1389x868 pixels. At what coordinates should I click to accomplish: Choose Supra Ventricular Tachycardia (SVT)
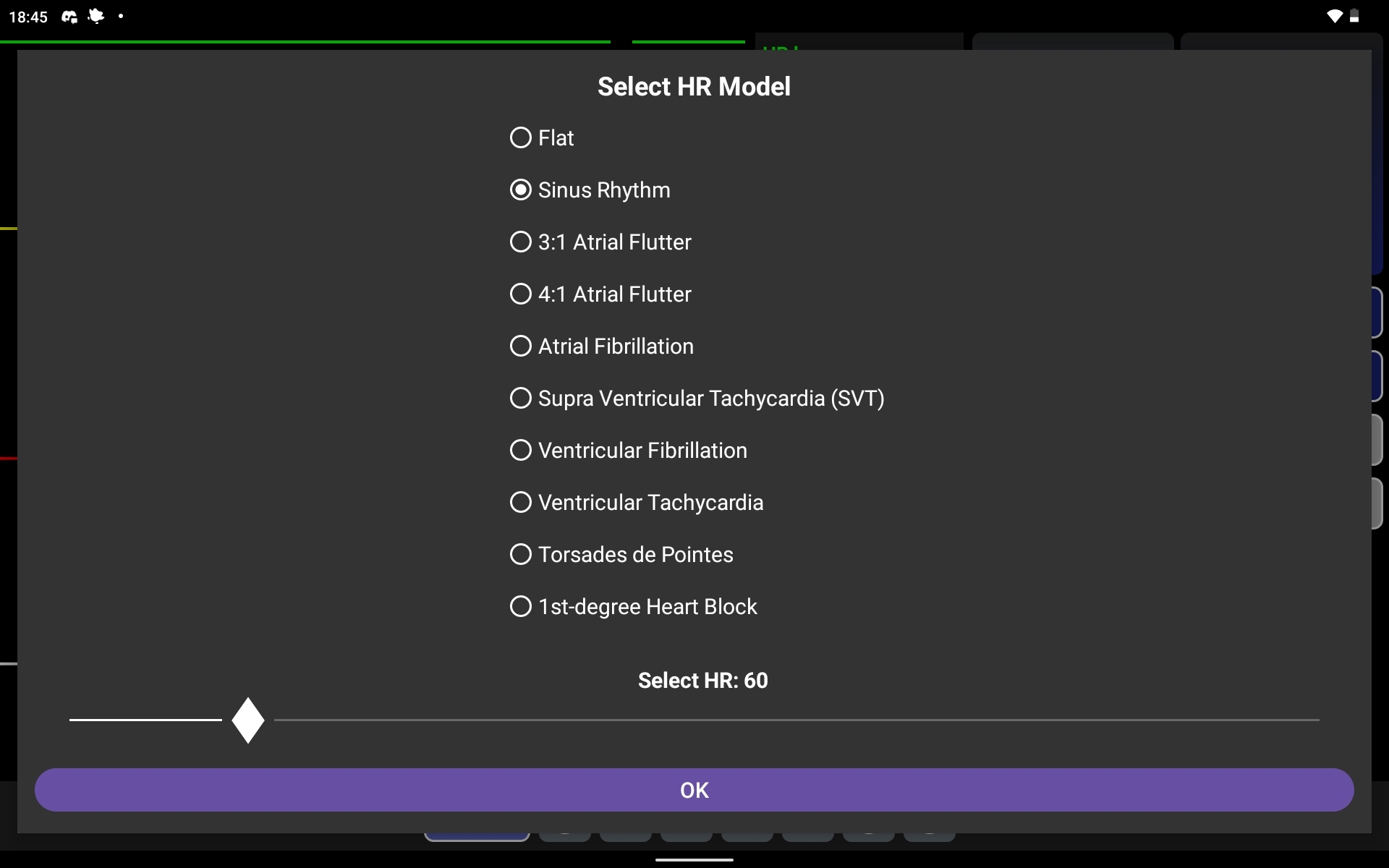[x=521, y=398]
